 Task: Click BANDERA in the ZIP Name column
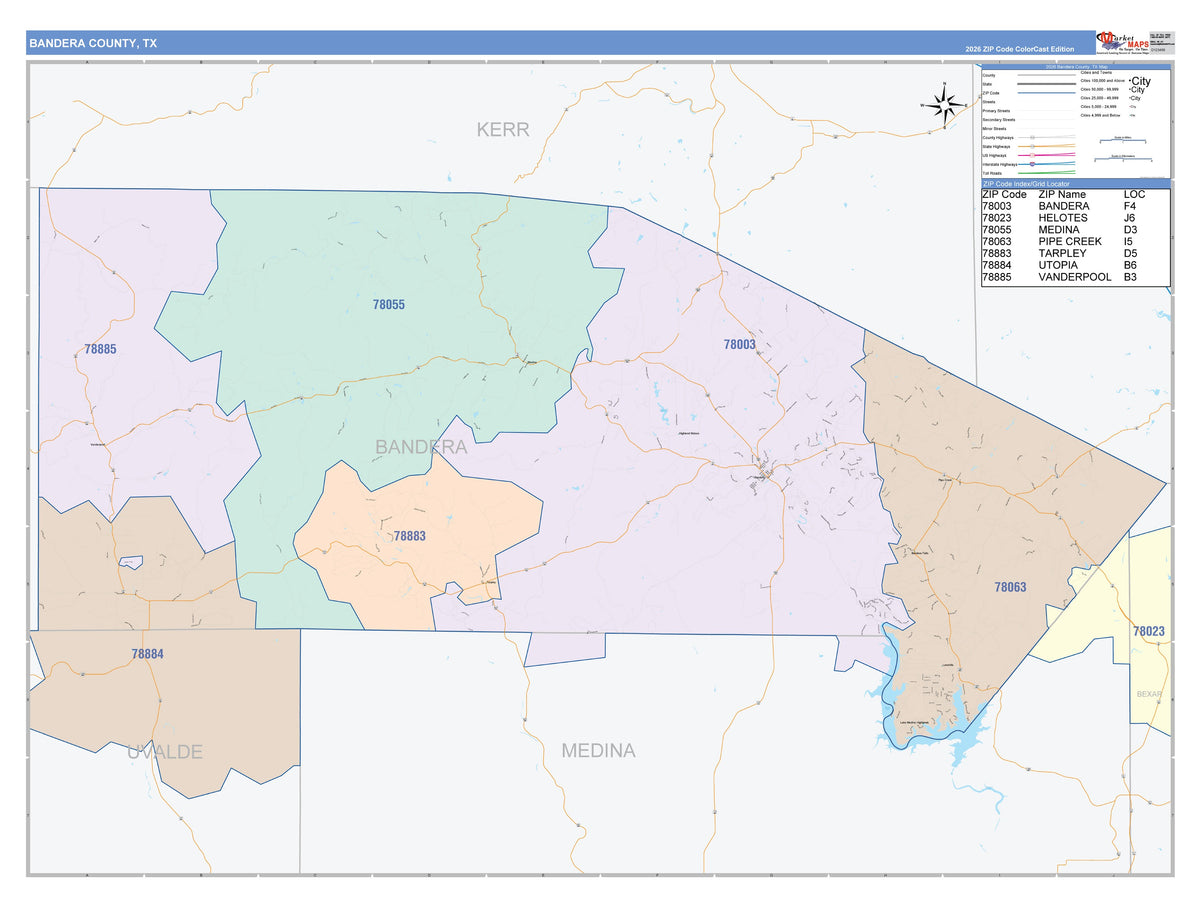point(1065,206)
